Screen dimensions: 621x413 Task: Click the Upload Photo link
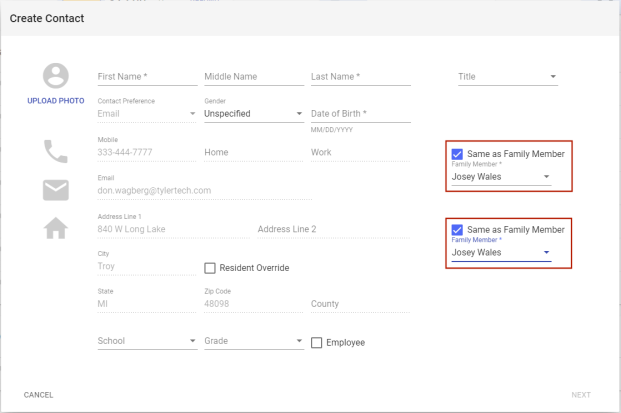(x=56, y=101)
